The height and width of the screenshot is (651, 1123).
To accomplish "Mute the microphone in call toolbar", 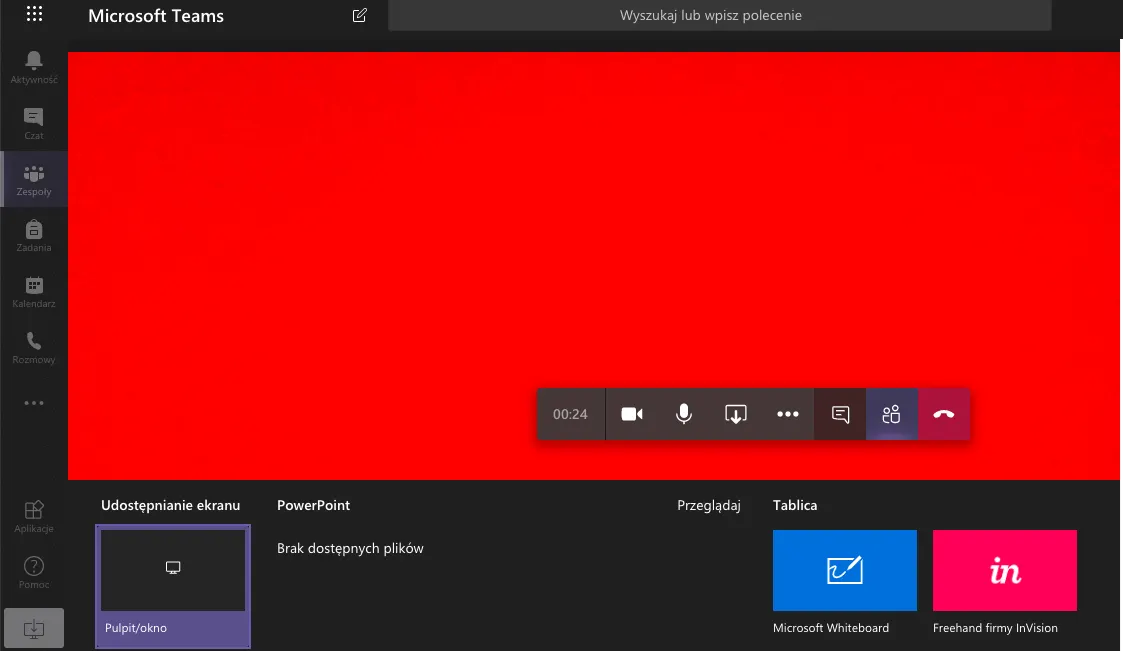I will click(684, 414).
